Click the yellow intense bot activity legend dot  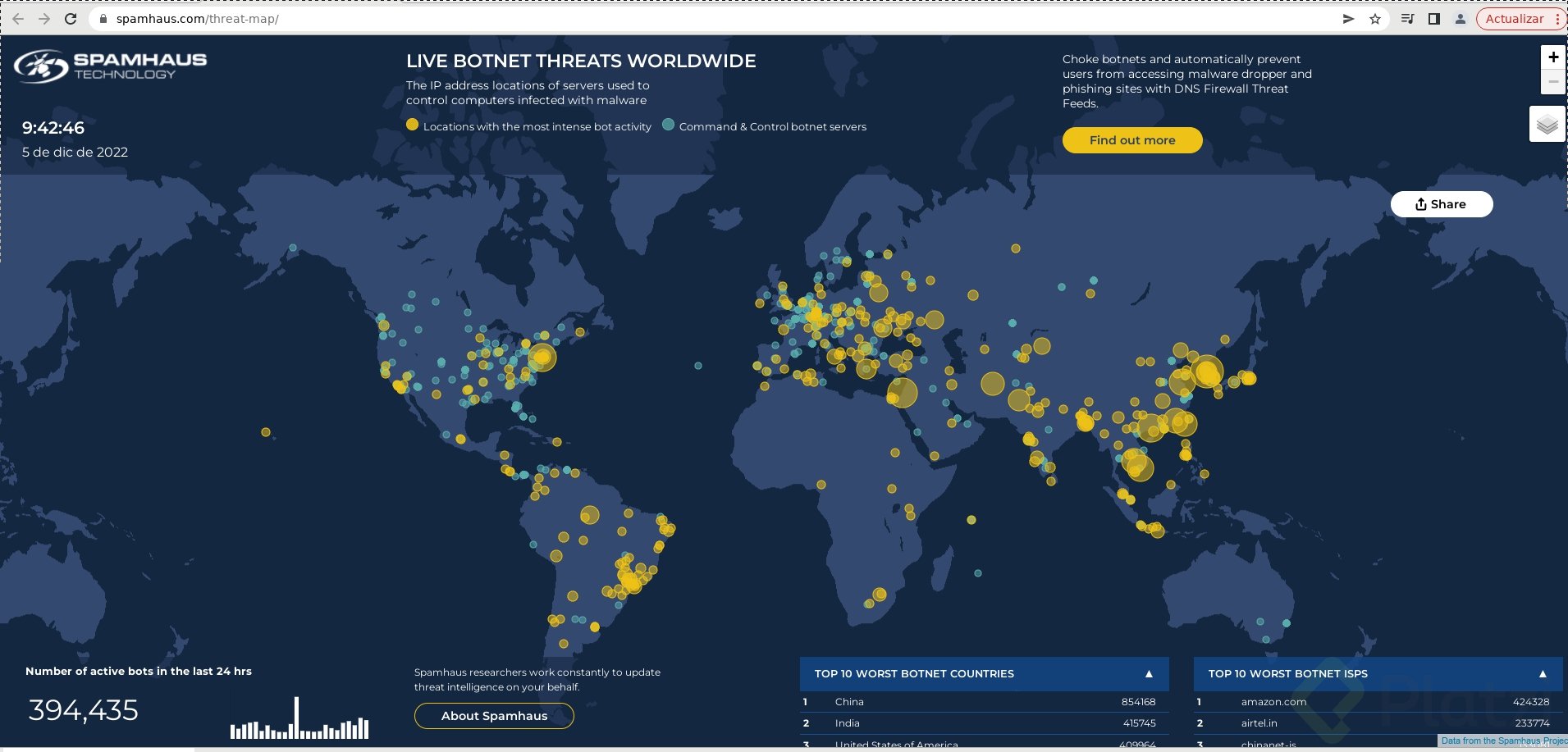coord(412,125)
